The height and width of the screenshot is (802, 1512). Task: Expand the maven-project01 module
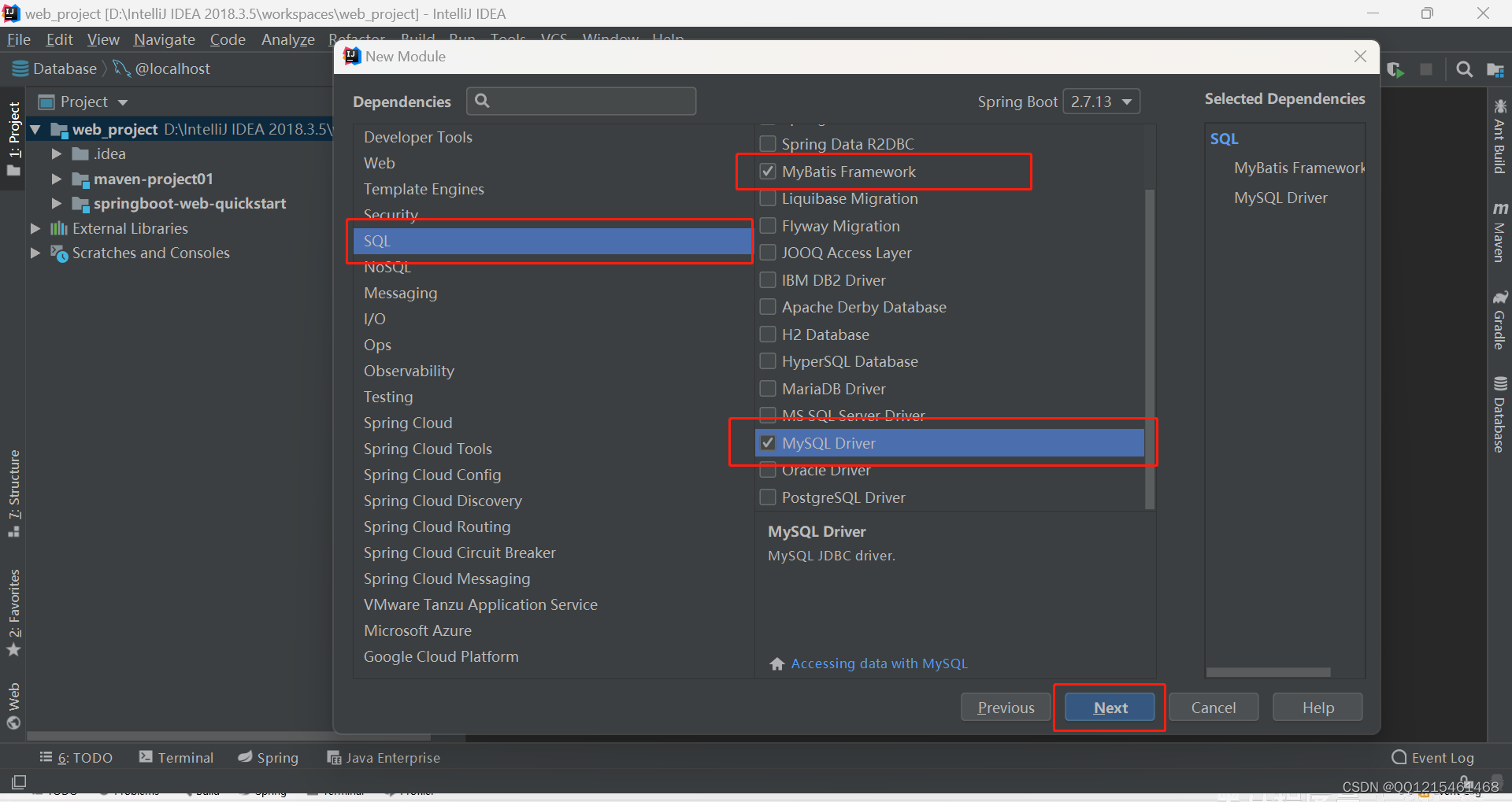click(57, 179)
